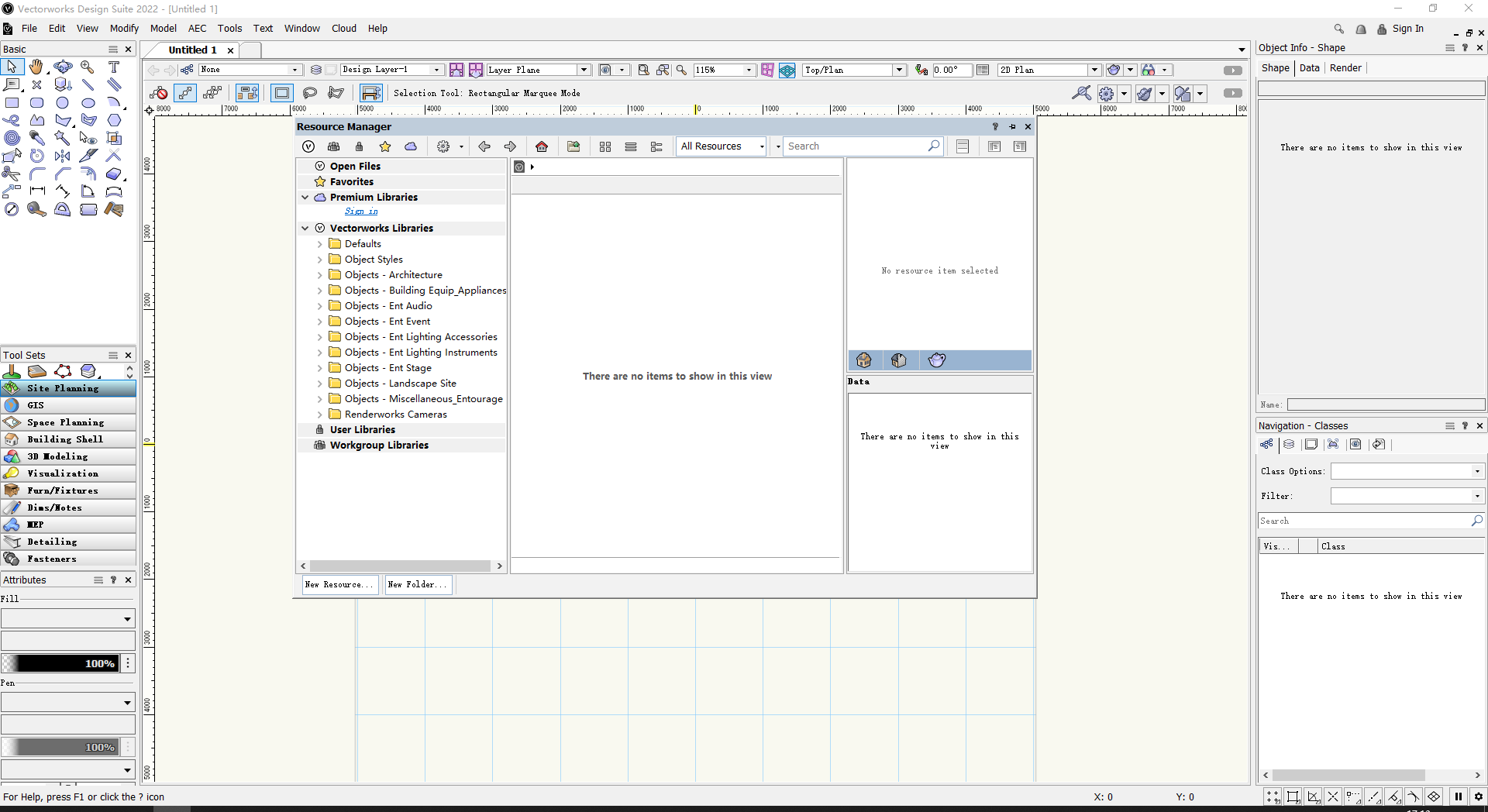Screen dimensions: 1488x812
Task: Click the New Folder button
Action: [x=418, y=585]
